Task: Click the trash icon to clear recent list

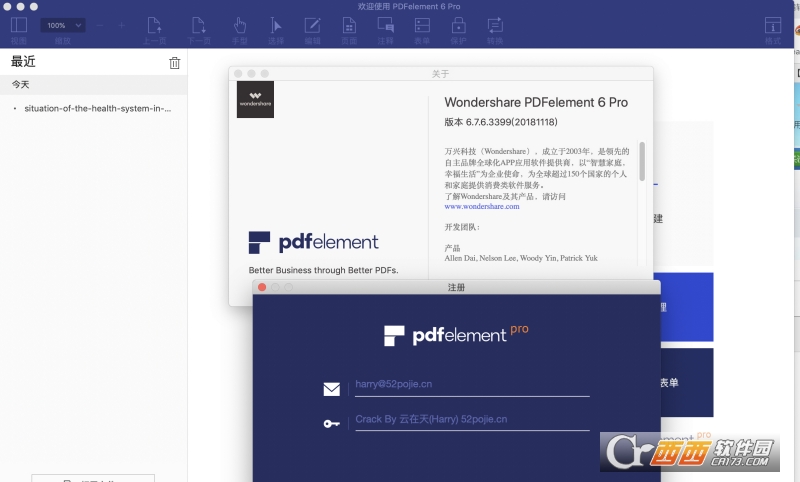Action: coord(174,63)
